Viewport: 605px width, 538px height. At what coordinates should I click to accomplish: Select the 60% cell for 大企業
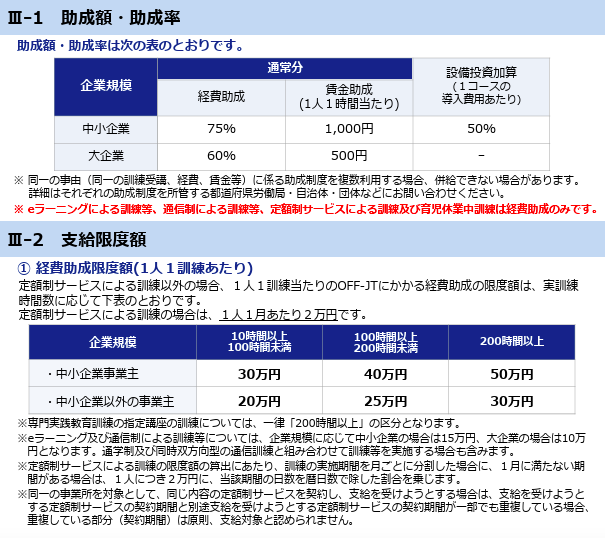point(221,155)
